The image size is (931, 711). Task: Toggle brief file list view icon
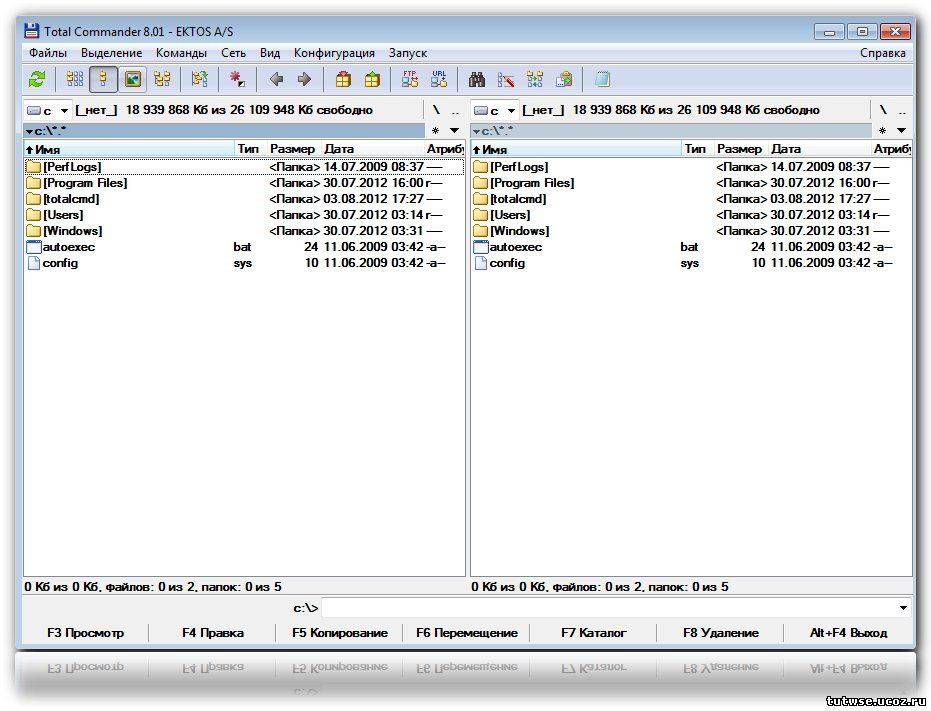tap(75, 79)
